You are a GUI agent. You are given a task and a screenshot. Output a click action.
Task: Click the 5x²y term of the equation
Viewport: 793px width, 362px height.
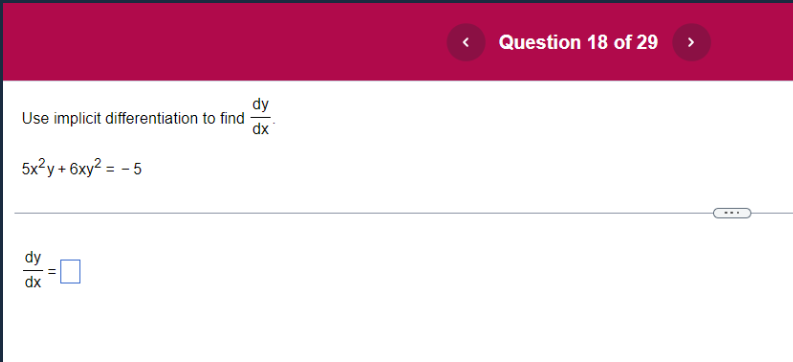coord(38,168)
